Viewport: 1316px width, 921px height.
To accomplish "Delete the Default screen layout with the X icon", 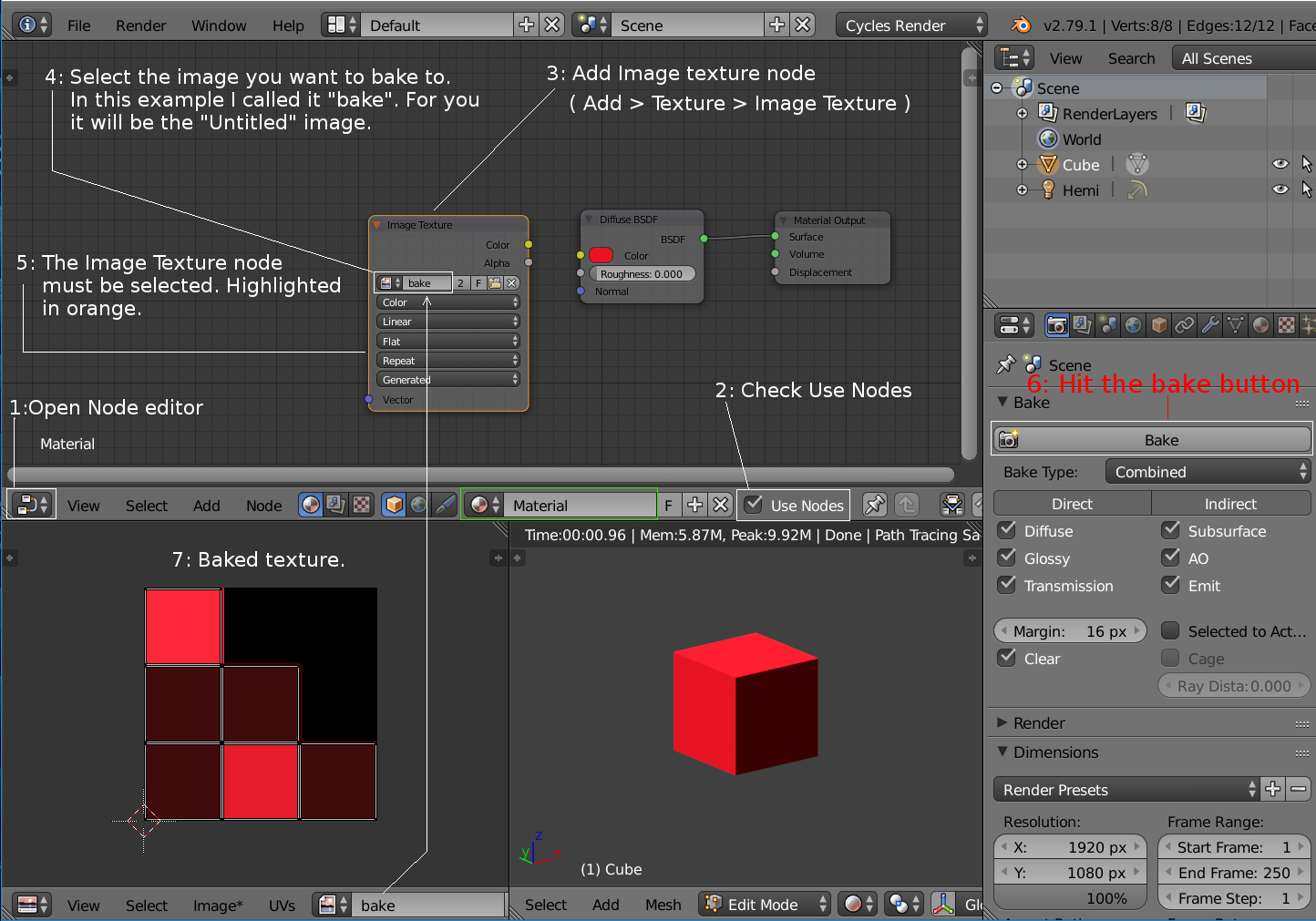I will tap(552, 25).
